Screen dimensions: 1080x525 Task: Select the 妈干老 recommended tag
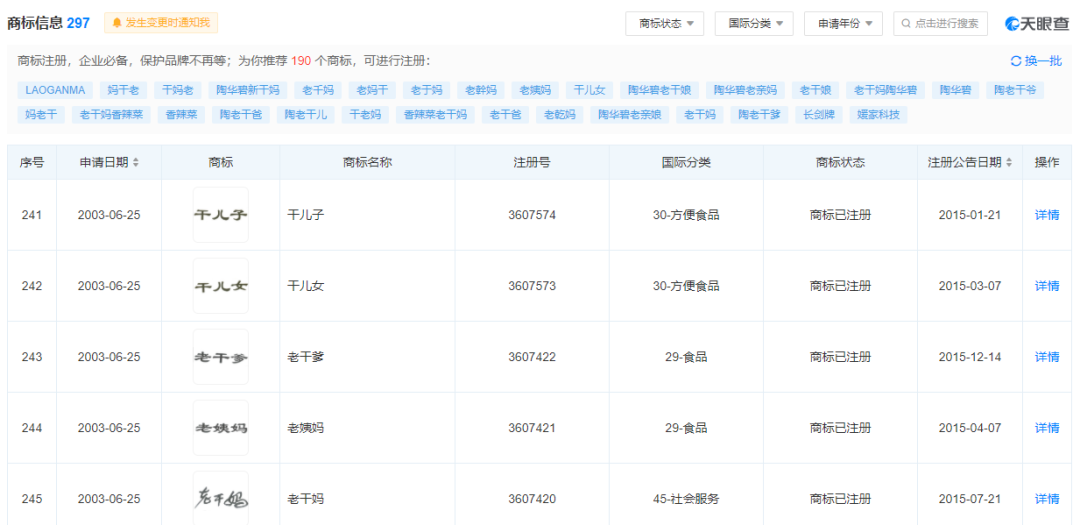click(123, 90)
